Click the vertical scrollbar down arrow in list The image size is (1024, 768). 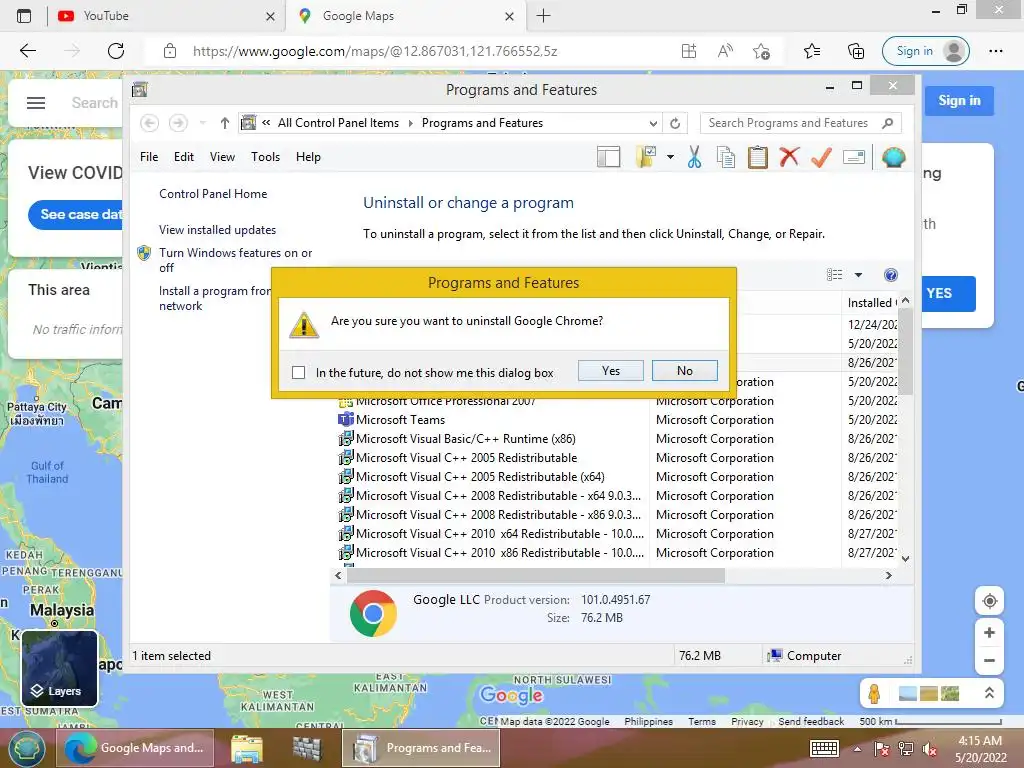pyautogui.click(x=905, y=559)
